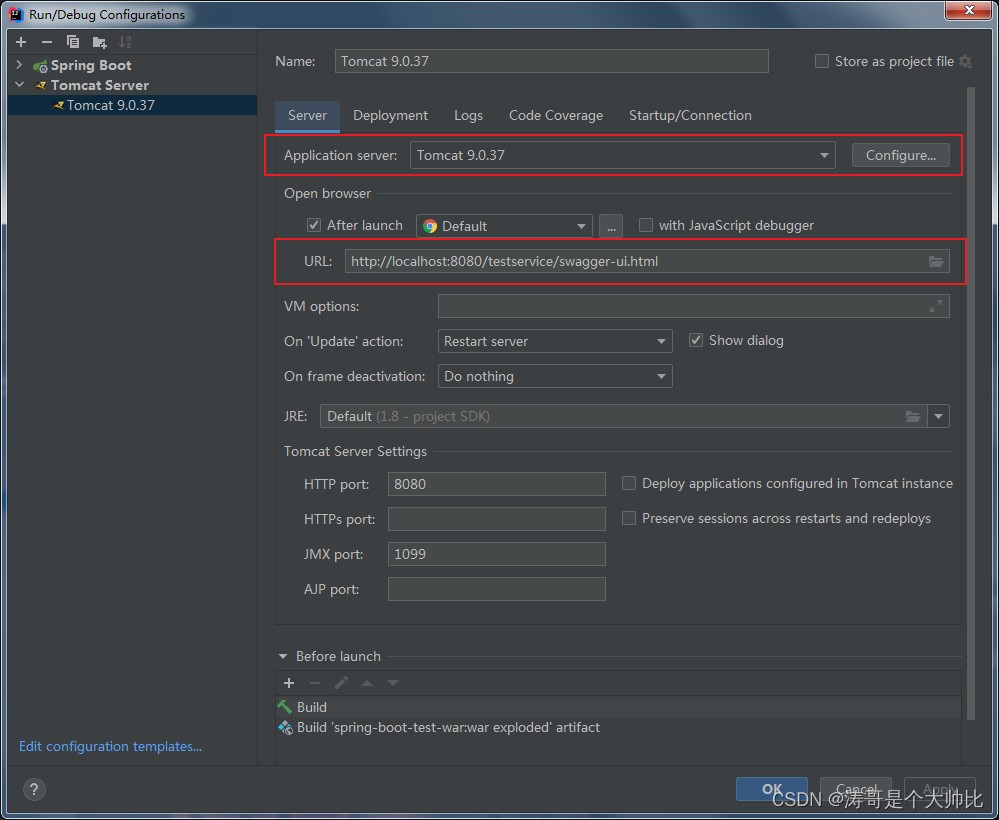Screen dimensions: 999x820
Task: Enable with JavaScript debugger
Action: [x=645, y=225]
